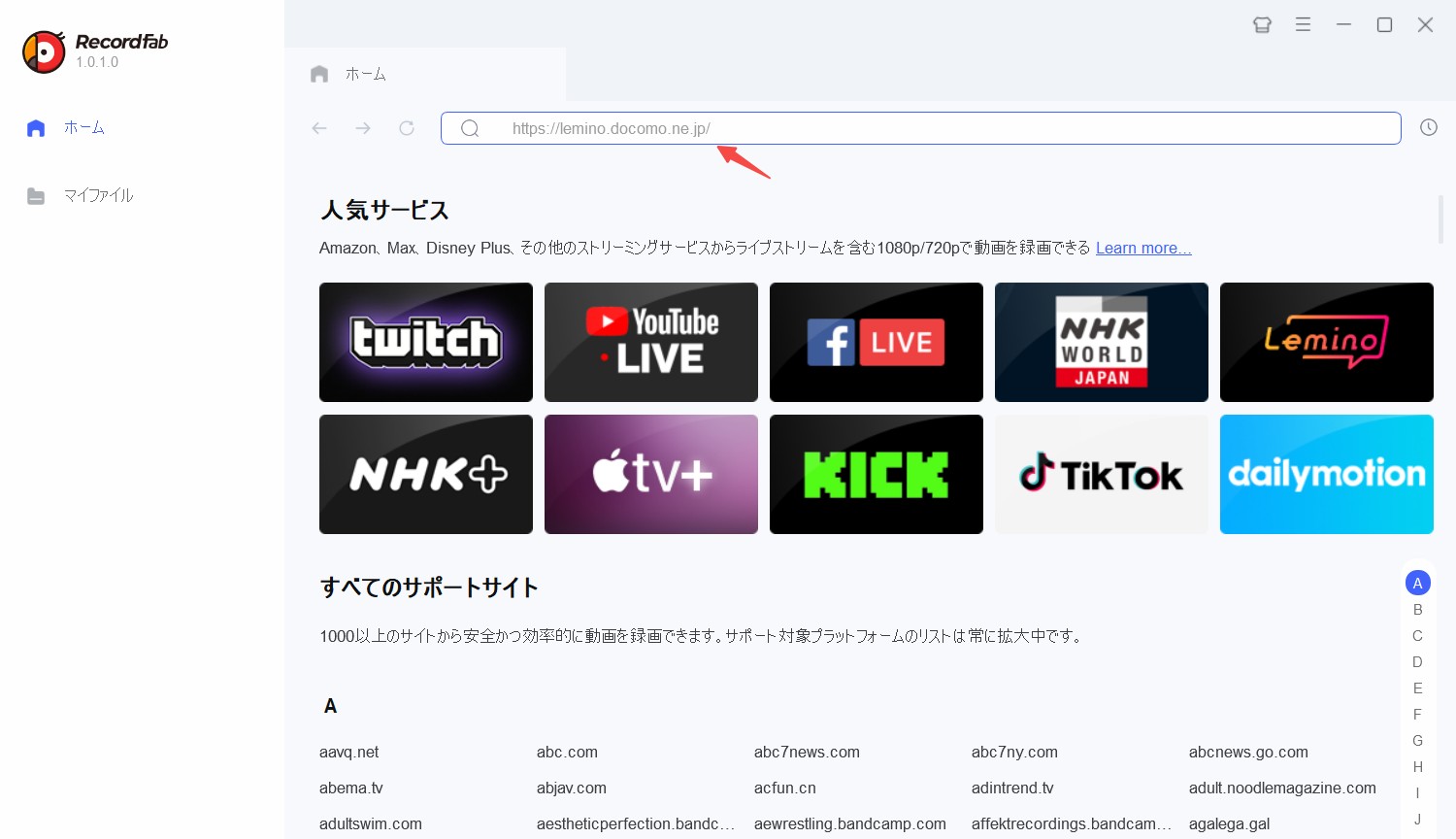Viewport: 1456px width, 839px height.
Task: Open abjav.com site link
Action: (572, 789)
